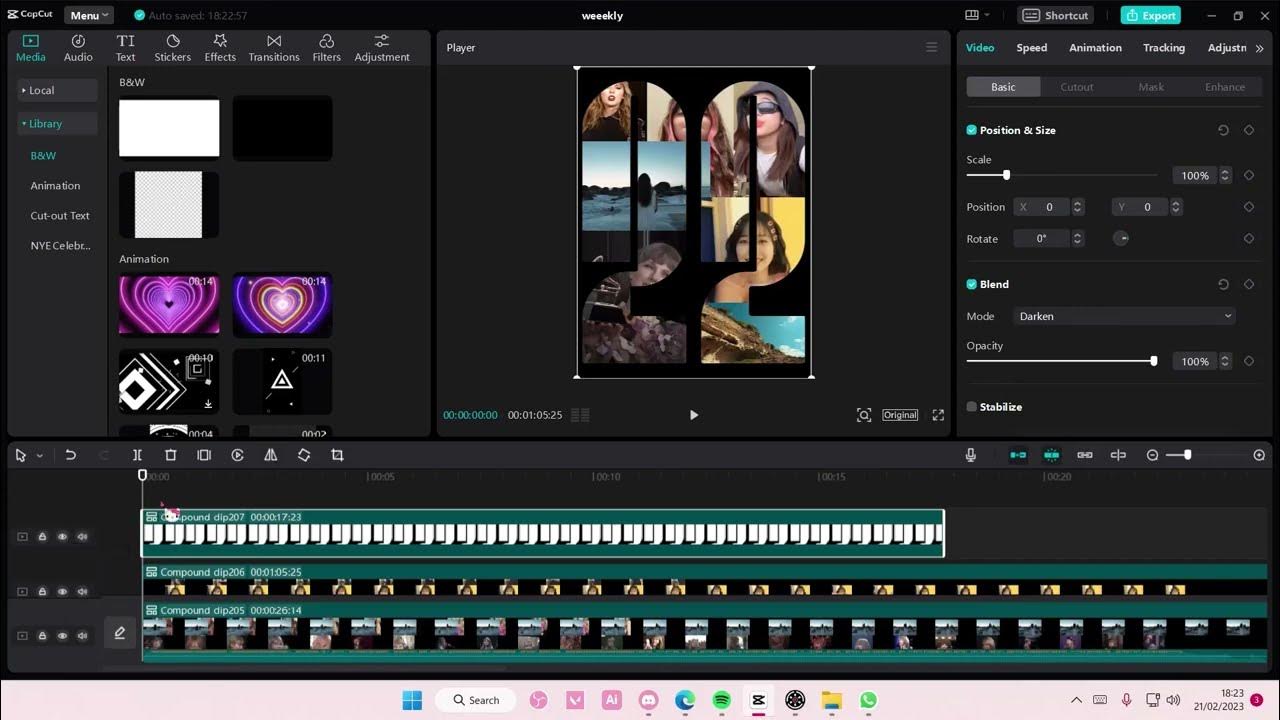Uncheck the Position & Size checkbox
1280x720 pixels.
(971, 130)
